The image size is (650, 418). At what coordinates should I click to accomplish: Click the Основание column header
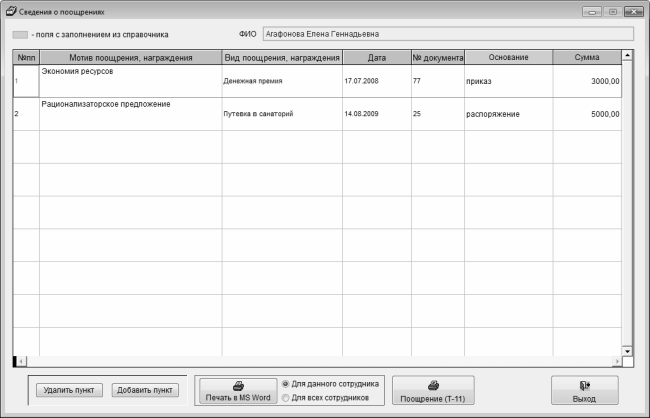click(507, 57)
